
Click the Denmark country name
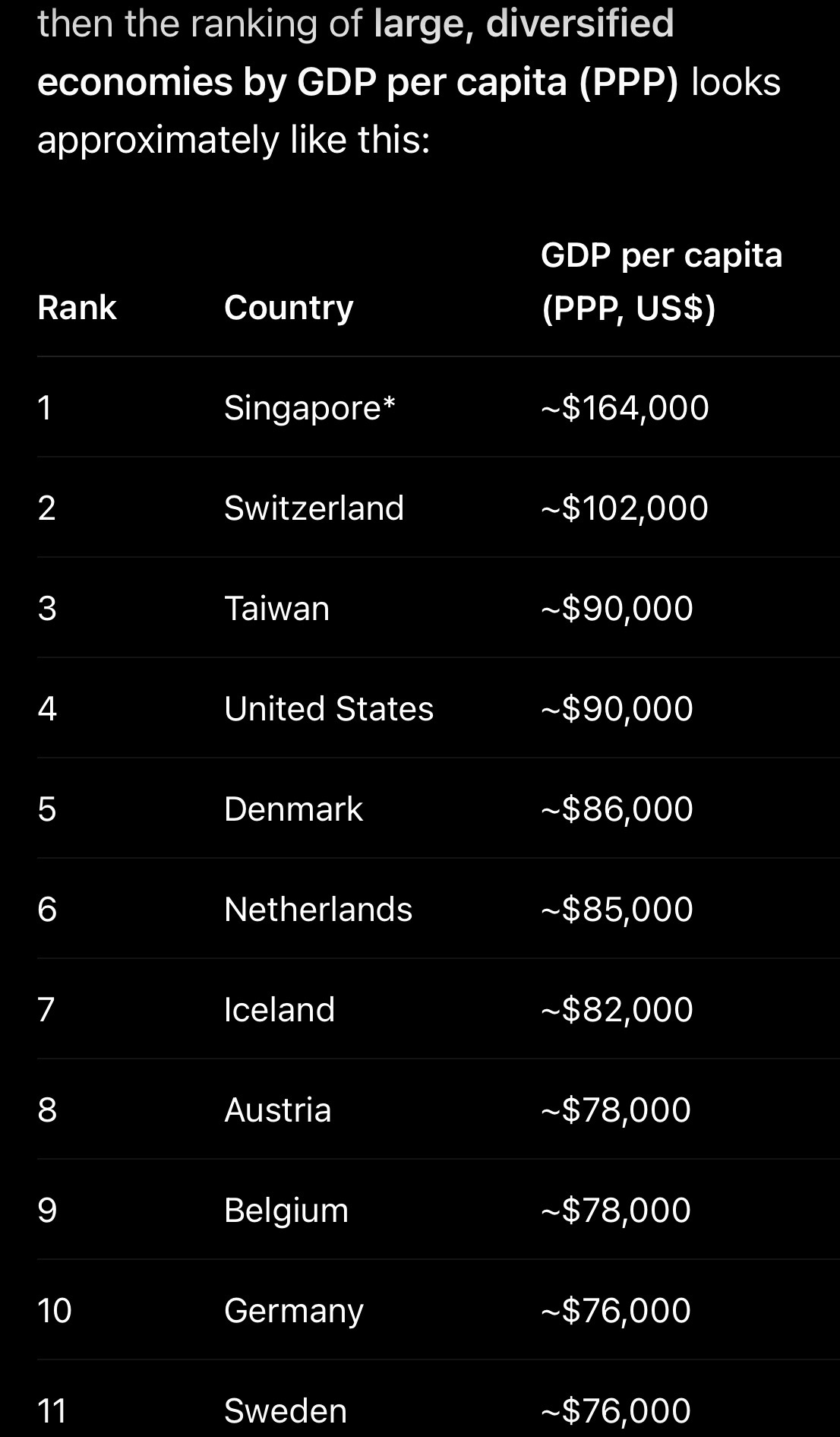(293, 809)
